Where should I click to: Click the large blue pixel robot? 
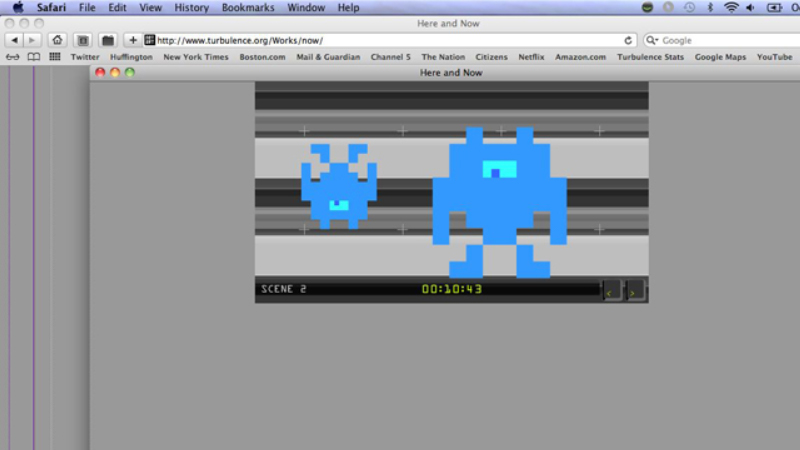tap(499, 203)
